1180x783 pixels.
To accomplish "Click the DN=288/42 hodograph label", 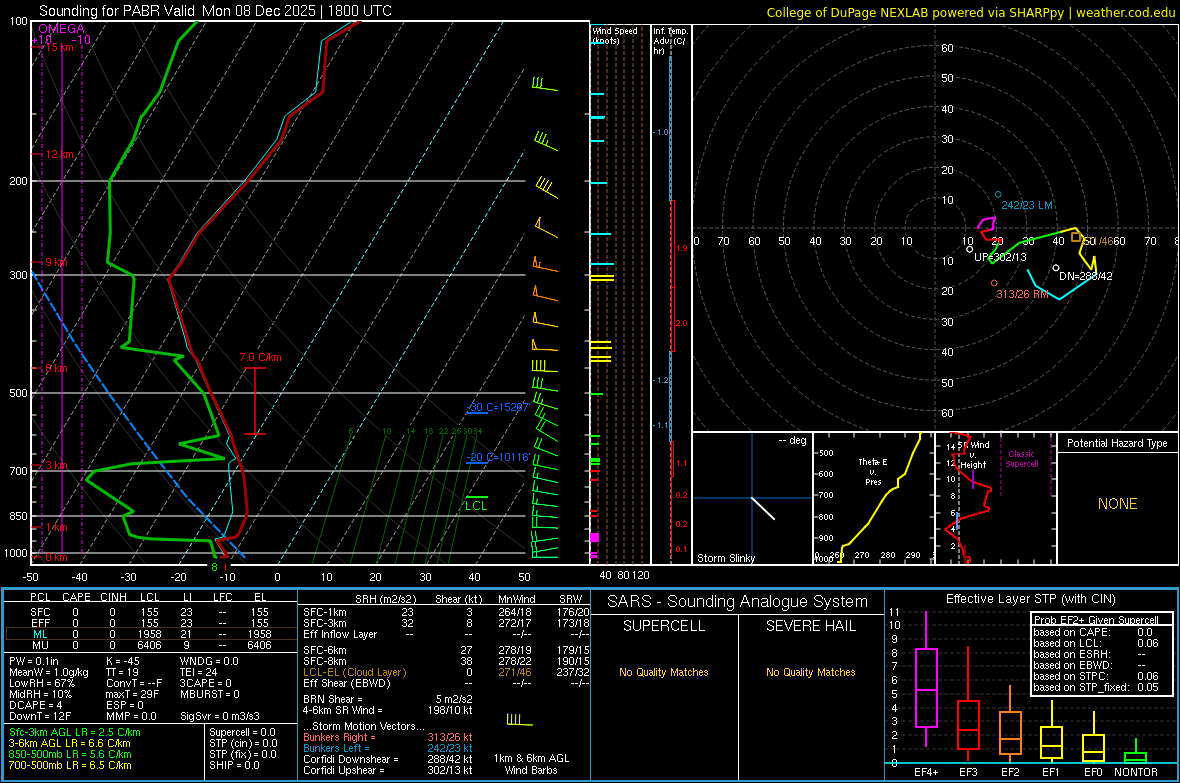I will pyautogui.click(x=1085, y=276).
